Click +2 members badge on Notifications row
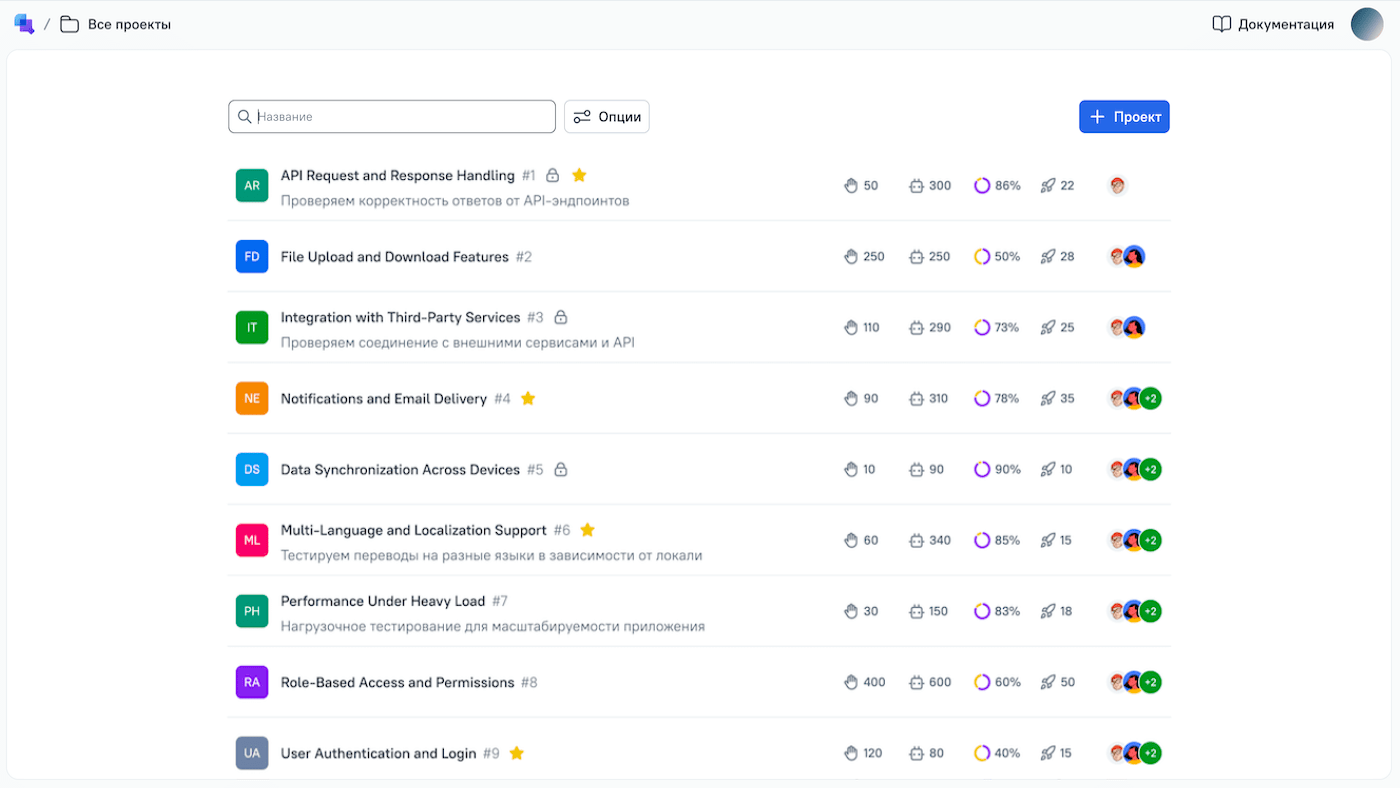Image resolution: width=1400 pixels, height=788 pixels. pyautogui.click(x=1150, y=398)
